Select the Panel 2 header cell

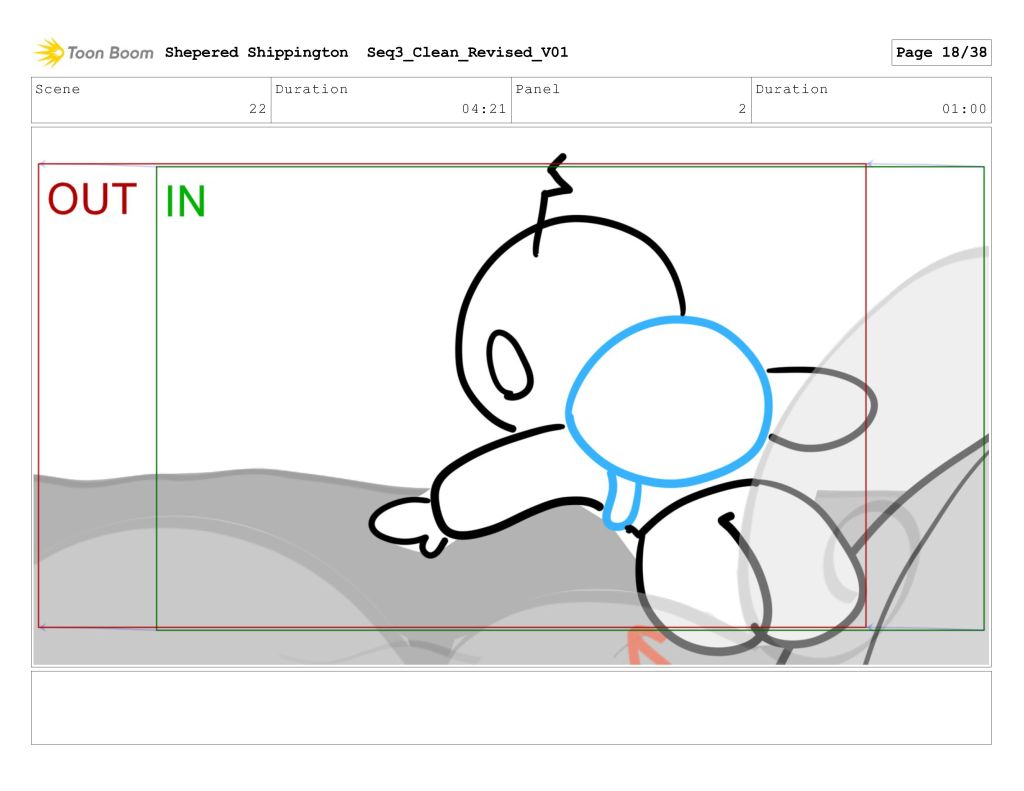point(631,100)
